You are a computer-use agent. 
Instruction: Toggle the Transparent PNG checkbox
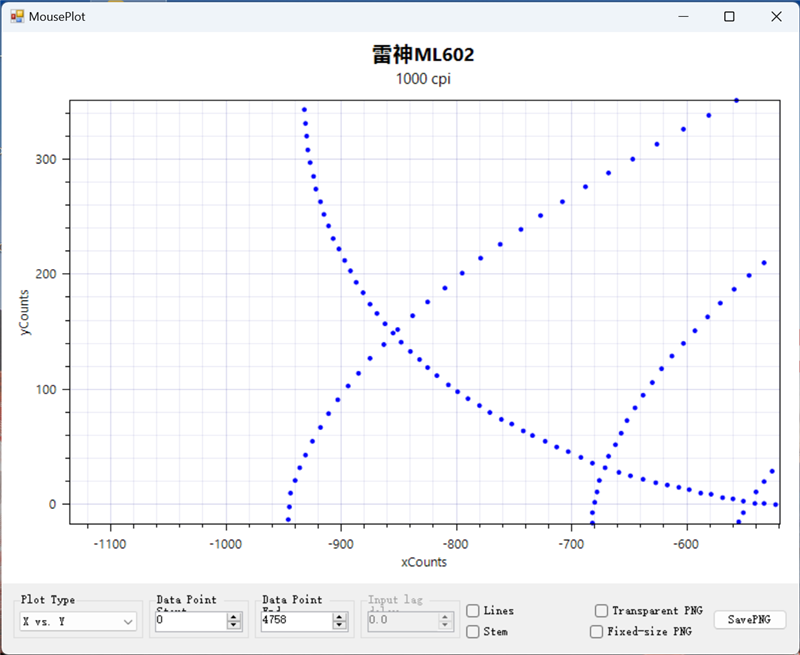(602, 611)
